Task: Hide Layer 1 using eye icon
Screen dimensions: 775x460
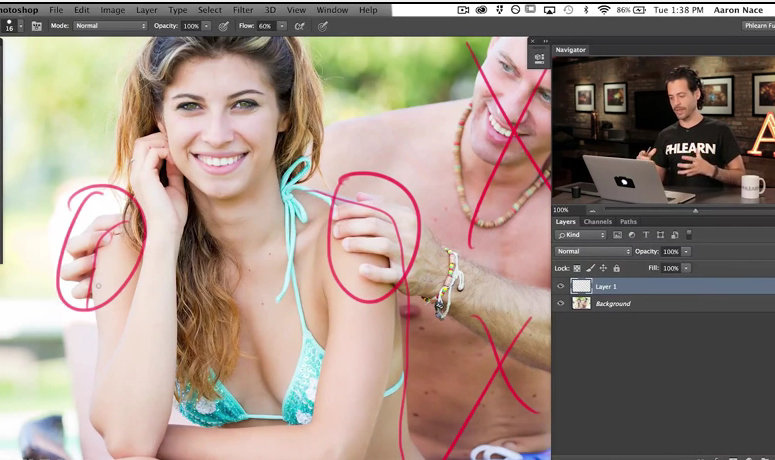Action: click(560, 286)
